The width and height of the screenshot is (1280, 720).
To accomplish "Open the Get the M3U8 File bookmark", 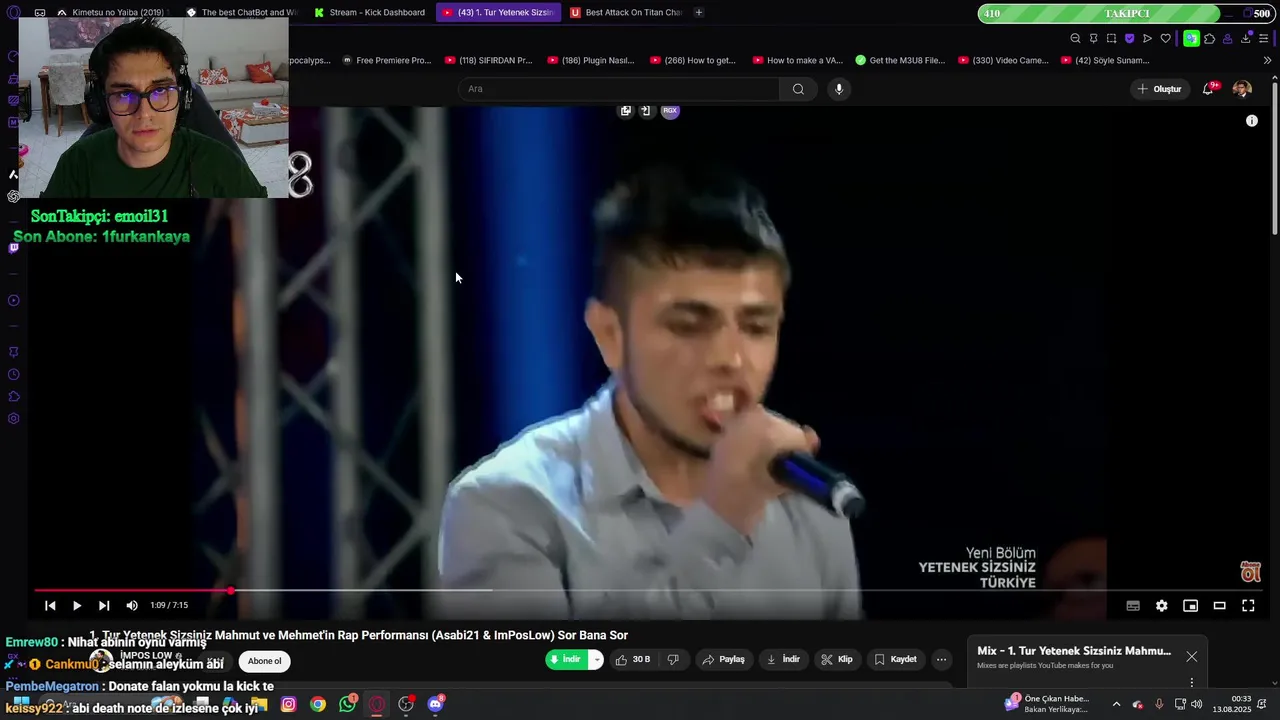I will coord(900,60).
